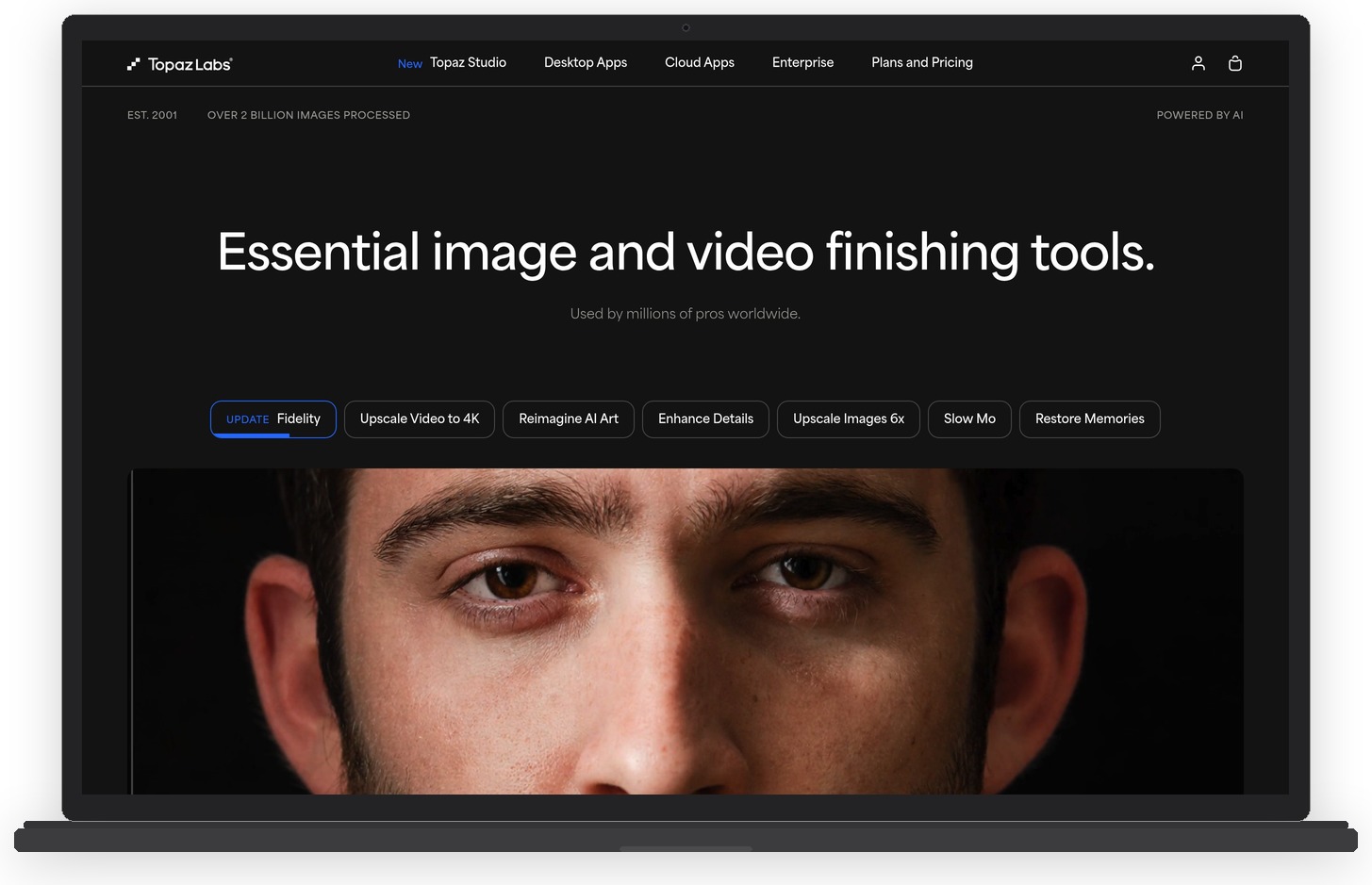The image size is (1372, 885).
Task: Select Enhance Details
Action: [x=705, y=418]
